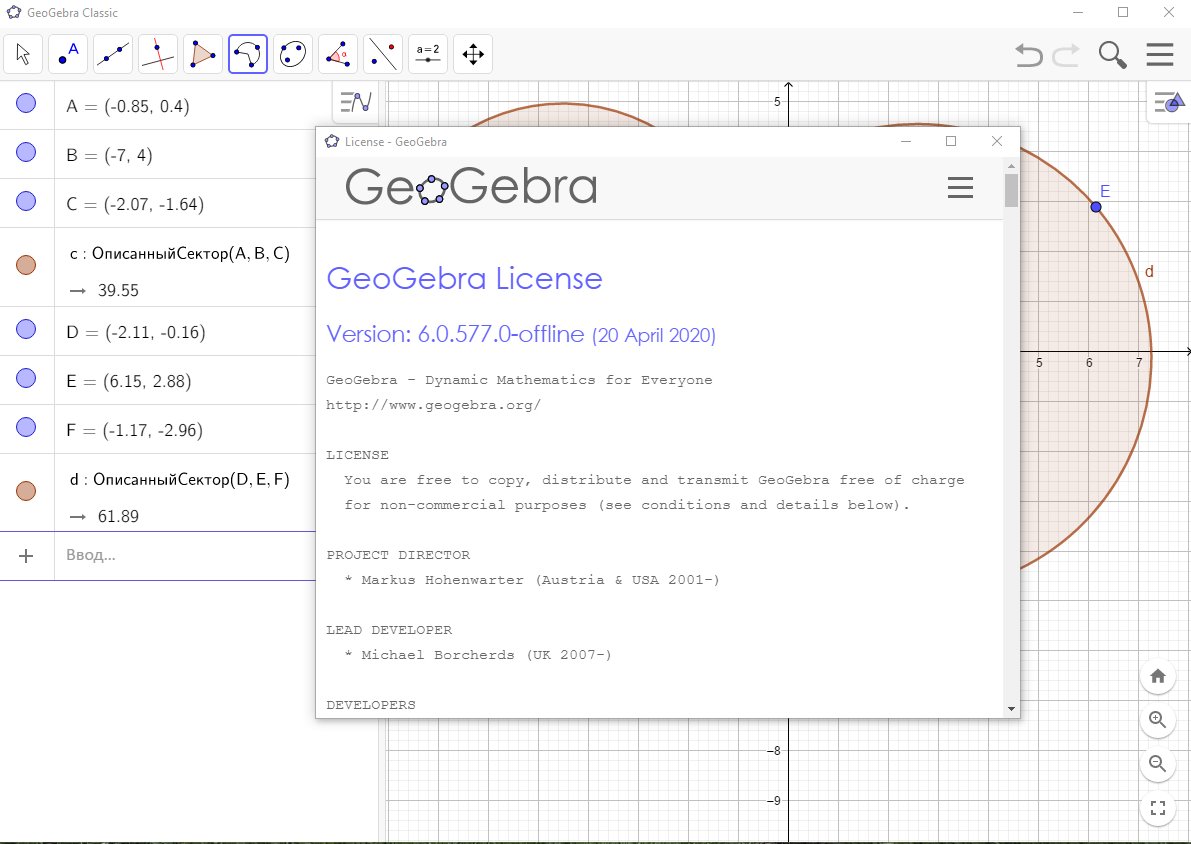Activate the Move Graphics View tool

coord(473,54)
